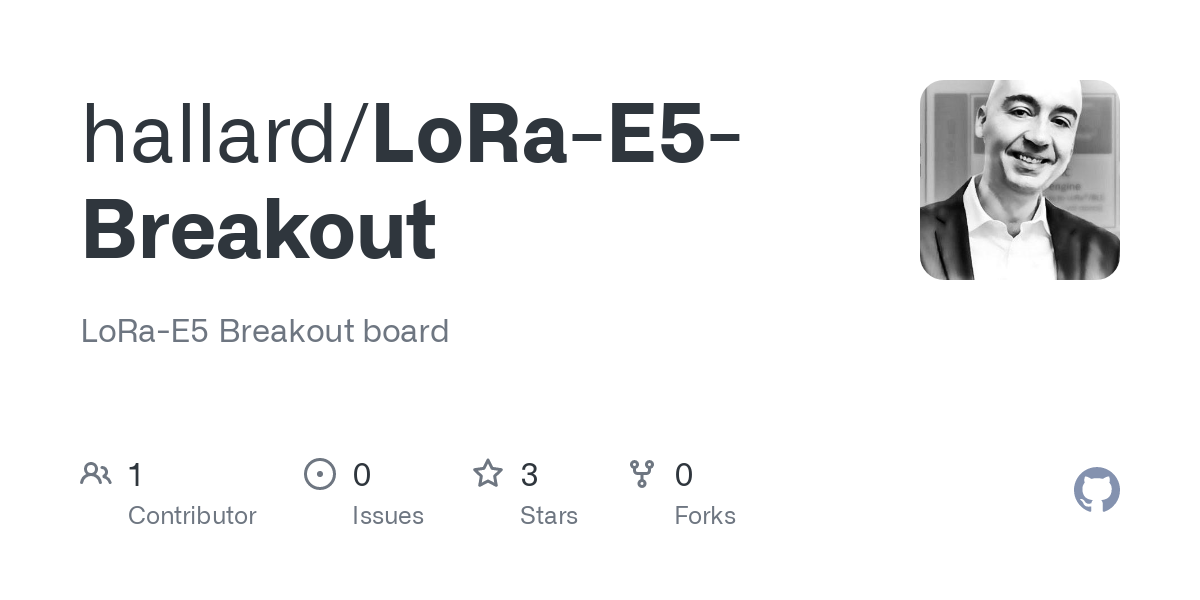This screenshot has width=1200, height=600.
Task: Click the large bold word Breakout
Action: point(259,230)
